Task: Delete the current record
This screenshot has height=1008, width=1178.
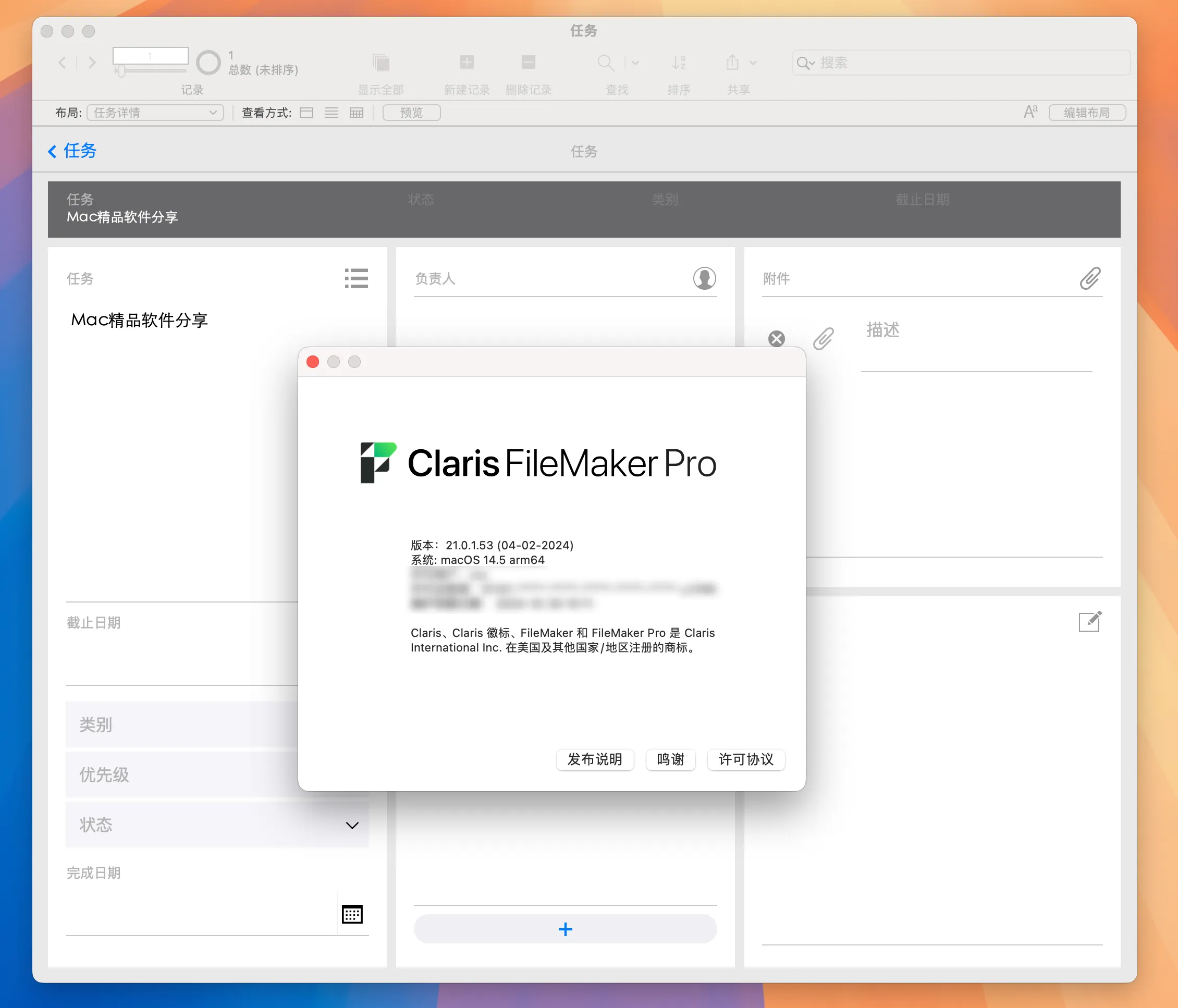Action: tap(528, 62)
